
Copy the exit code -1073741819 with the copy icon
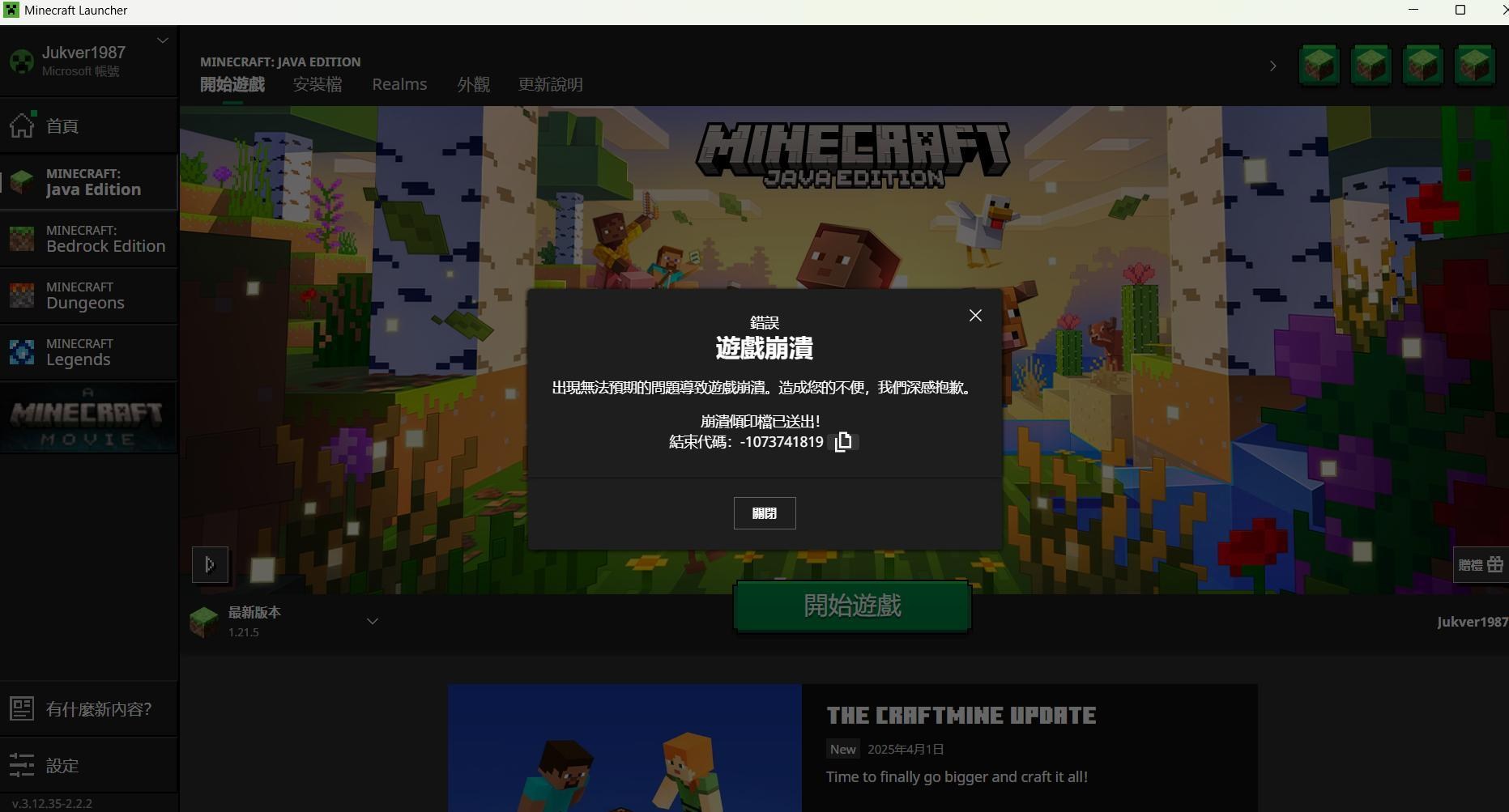coord(844,441)
